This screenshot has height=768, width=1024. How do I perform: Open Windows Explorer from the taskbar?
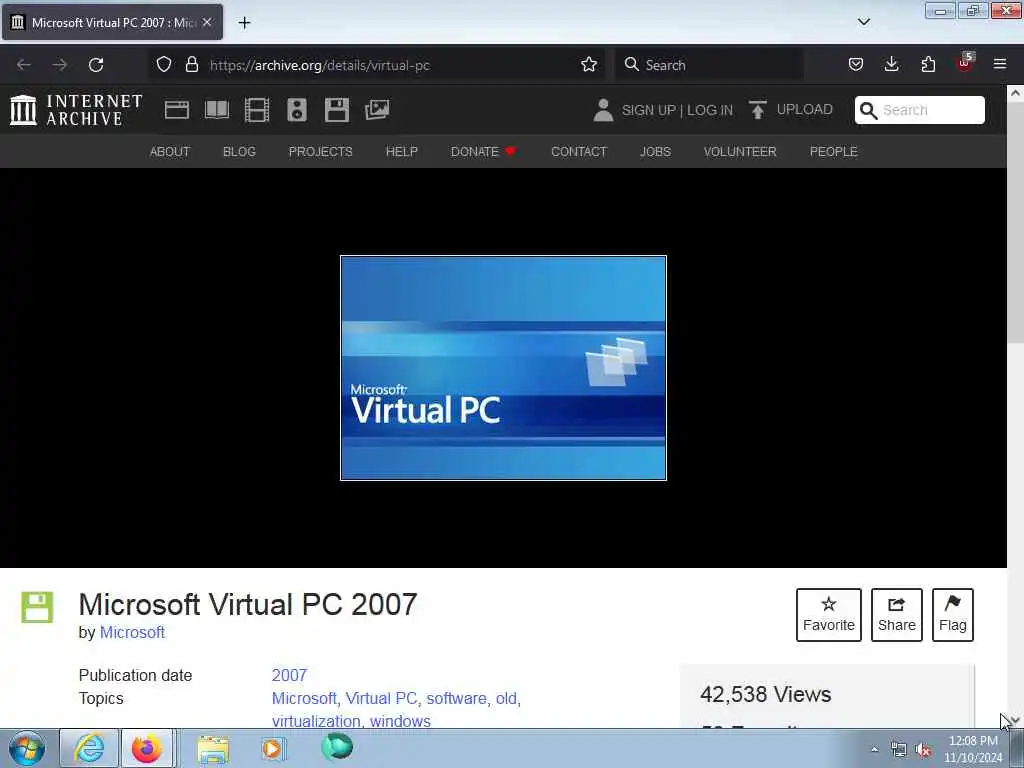click(x=213, y=749)
